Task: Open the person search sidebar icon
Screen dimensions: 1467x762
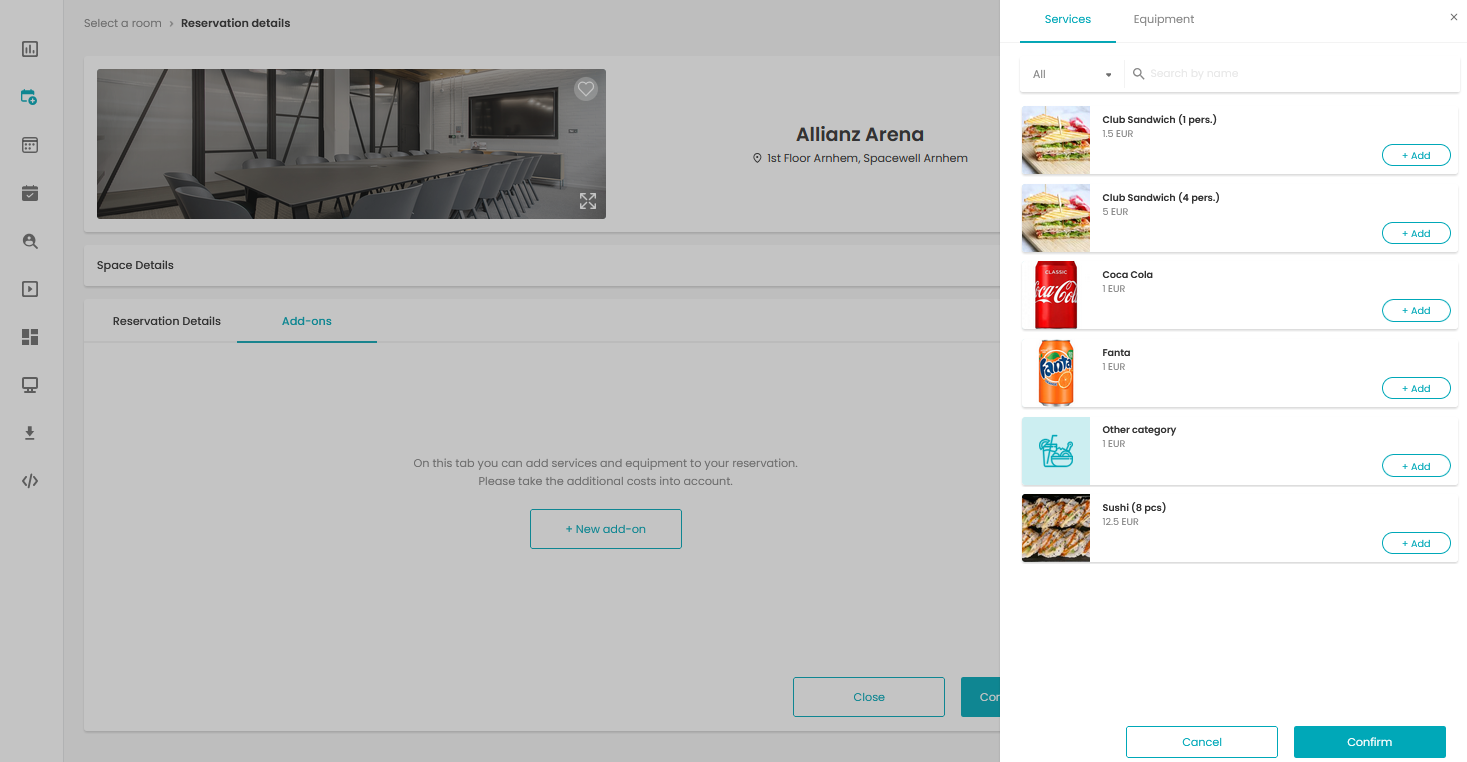Action: pyautogui.click(x=30, y=241)
